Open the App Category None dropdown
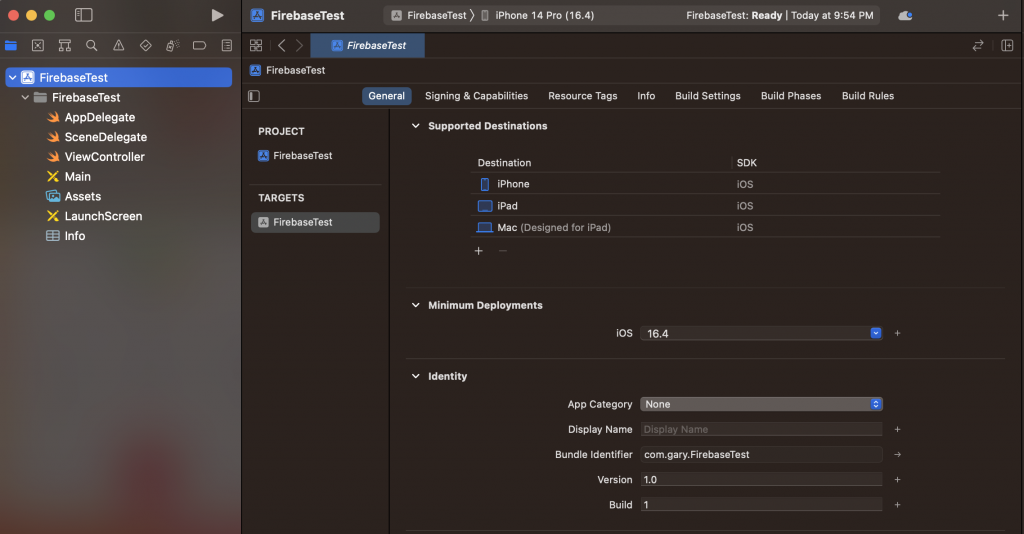The width and height of the screenshot is (1024, 534). pyautogui.click(x=761, y=404)
